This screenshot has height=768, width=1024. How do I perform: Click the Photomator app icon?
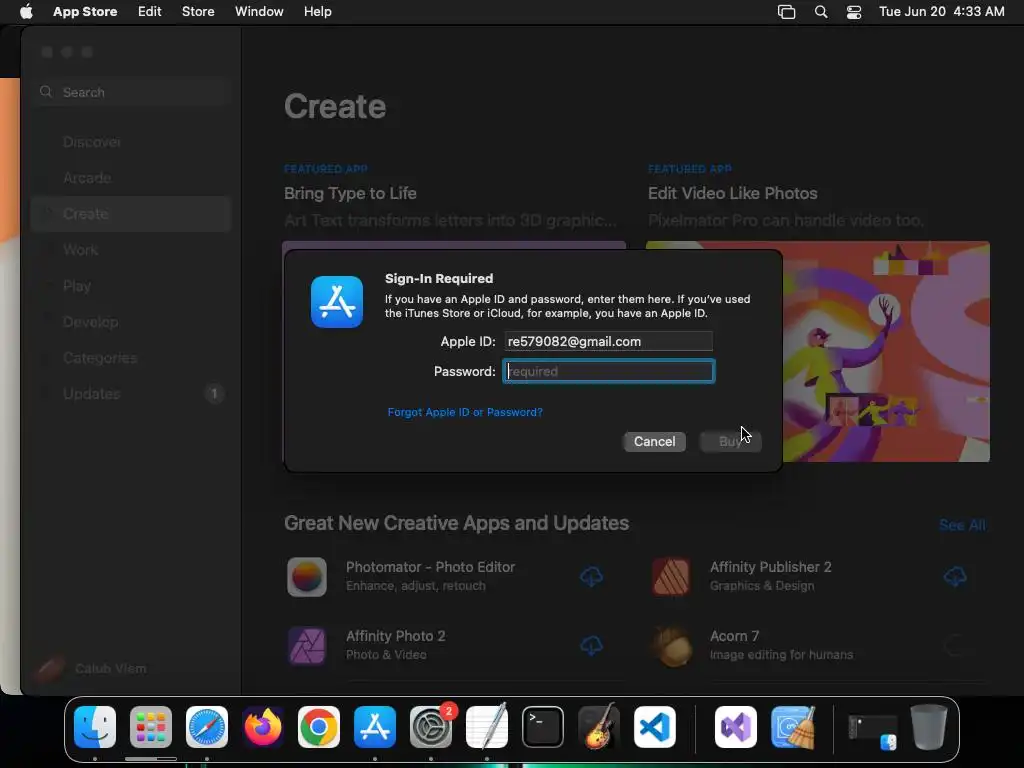click(307, 577)
